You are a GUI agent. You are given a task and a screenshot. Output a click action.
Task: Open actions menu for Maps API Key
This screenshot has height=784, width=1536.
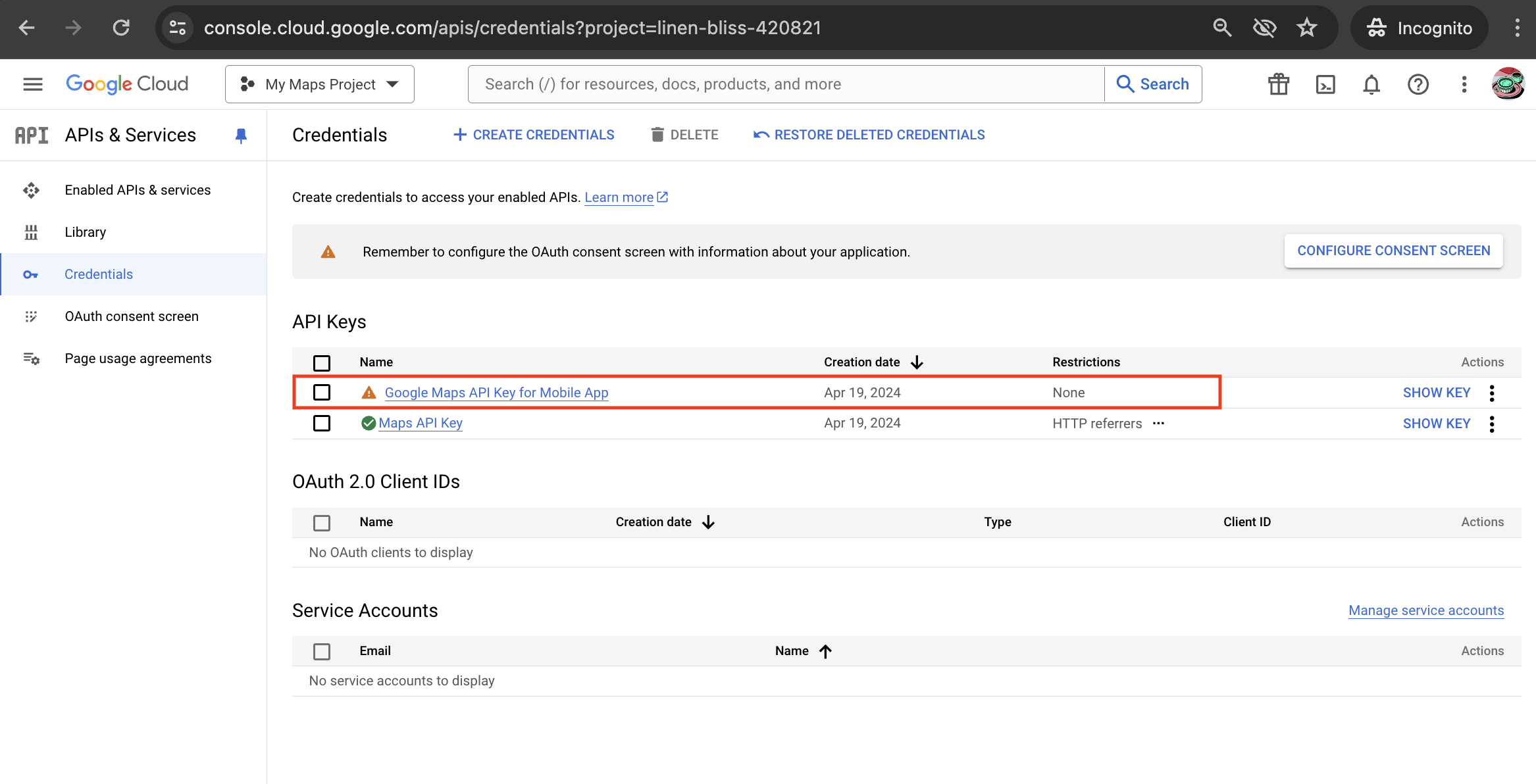click(1492, 424)
